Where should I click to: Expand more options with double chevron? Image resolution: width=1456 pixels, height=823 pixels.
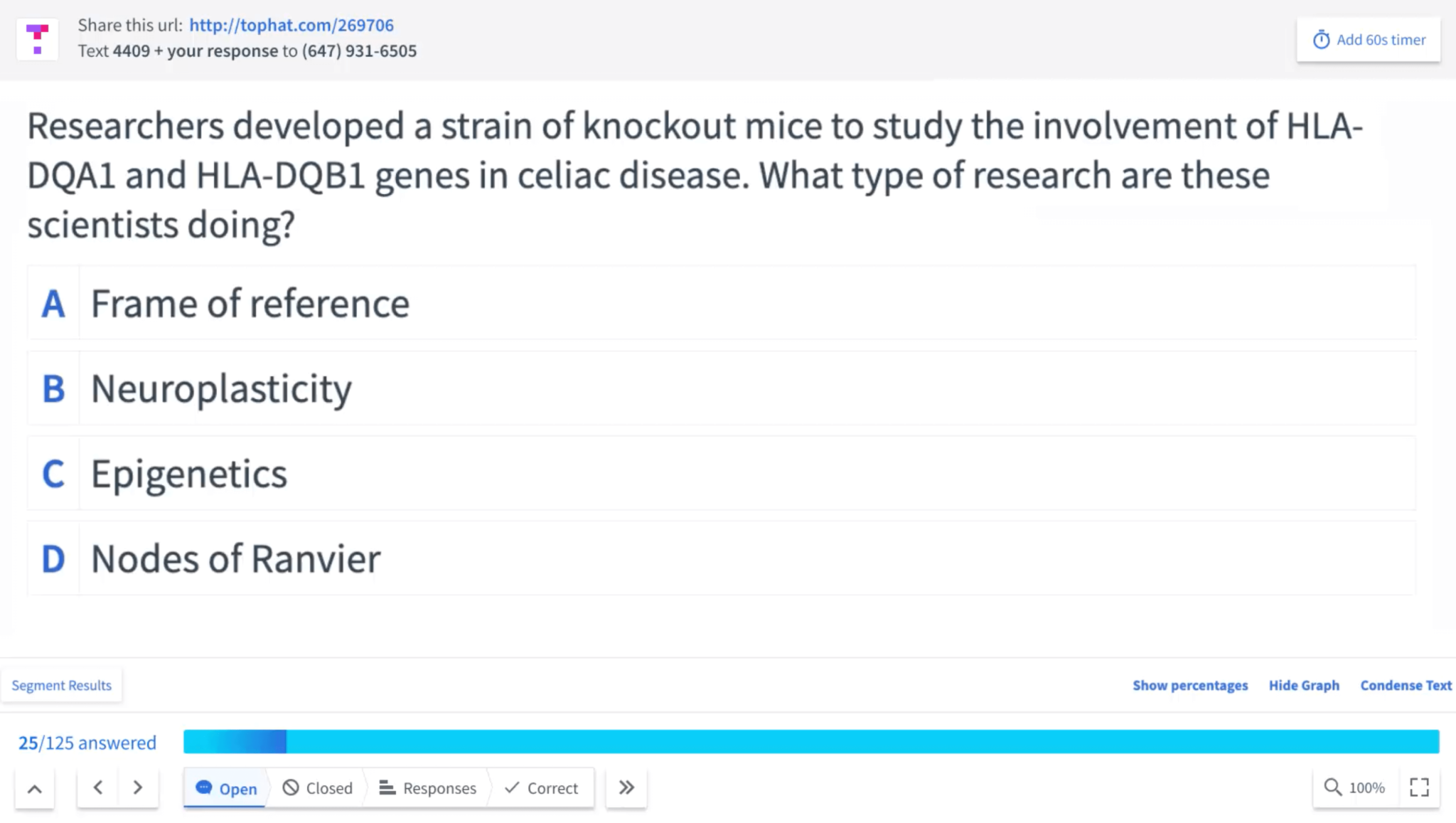click(x=626, y=787)
